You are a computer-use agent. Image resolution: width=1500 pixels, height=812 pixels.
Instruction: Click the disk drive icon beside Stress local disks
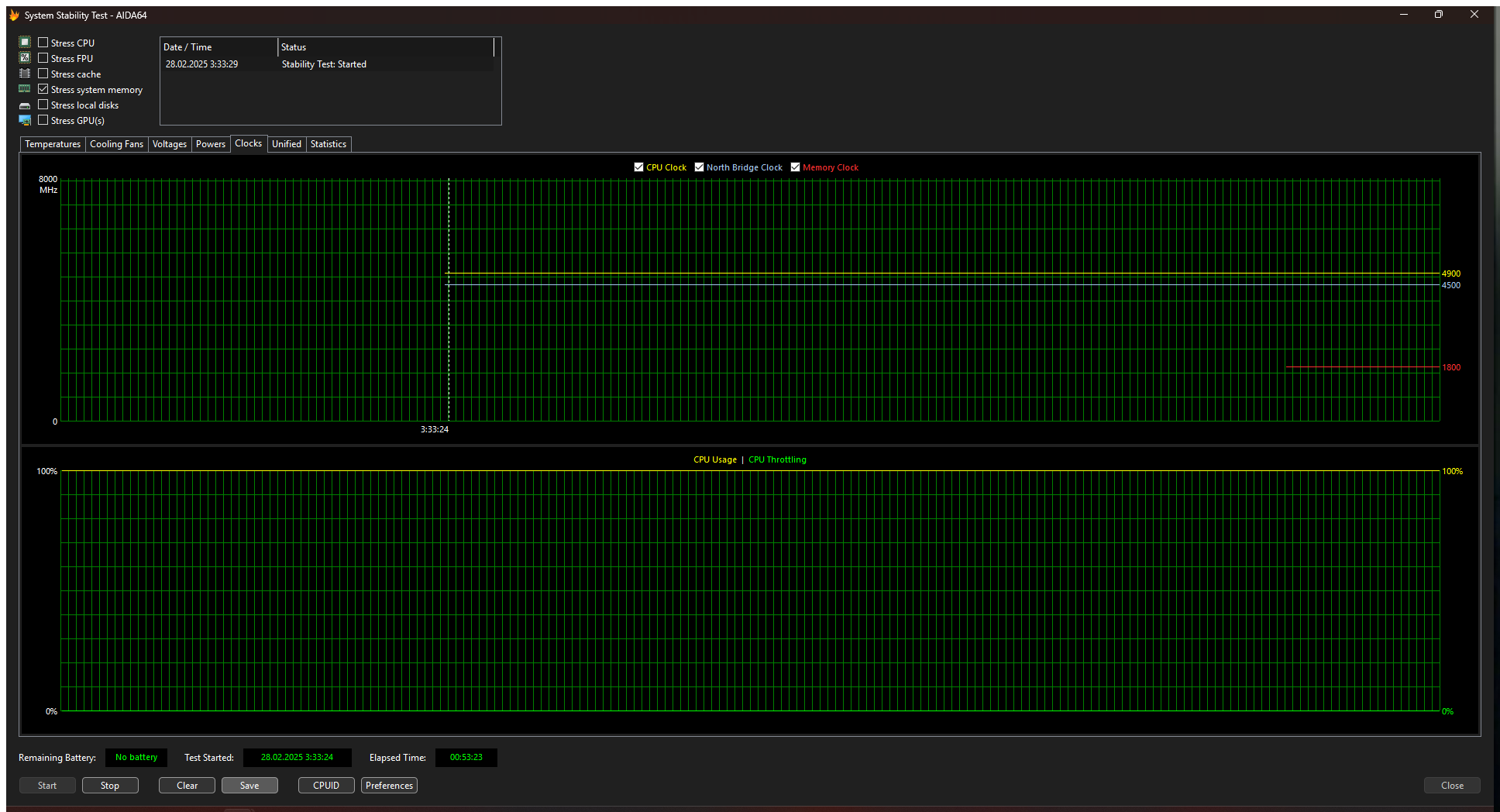pyautogui.click(x=25, y=105)
